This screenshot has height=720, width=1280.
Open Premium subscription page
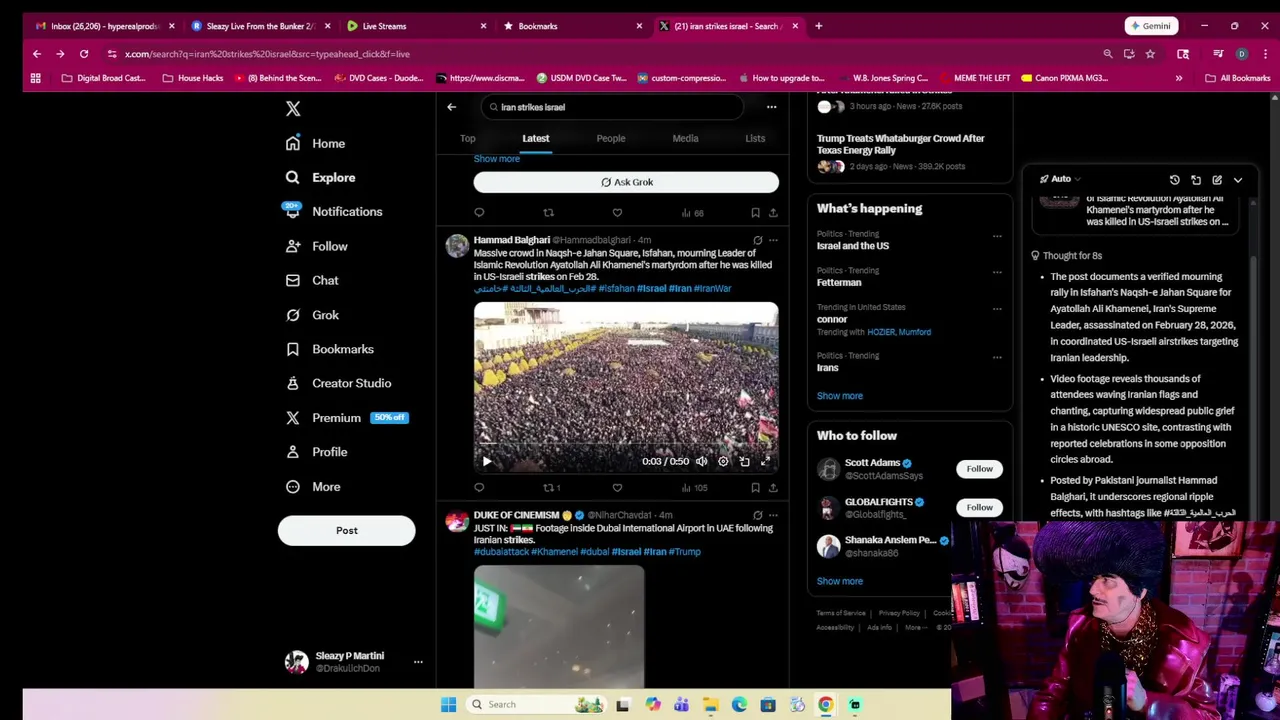tap(346, 418)
